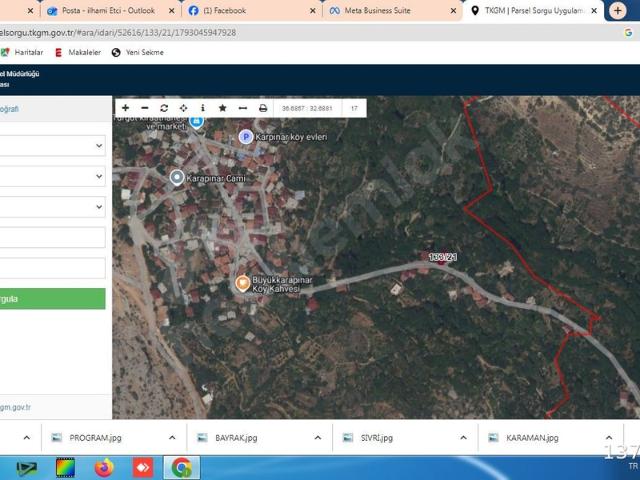Open downloaded file SİVRİ.jpg

[x=376, y=438]
